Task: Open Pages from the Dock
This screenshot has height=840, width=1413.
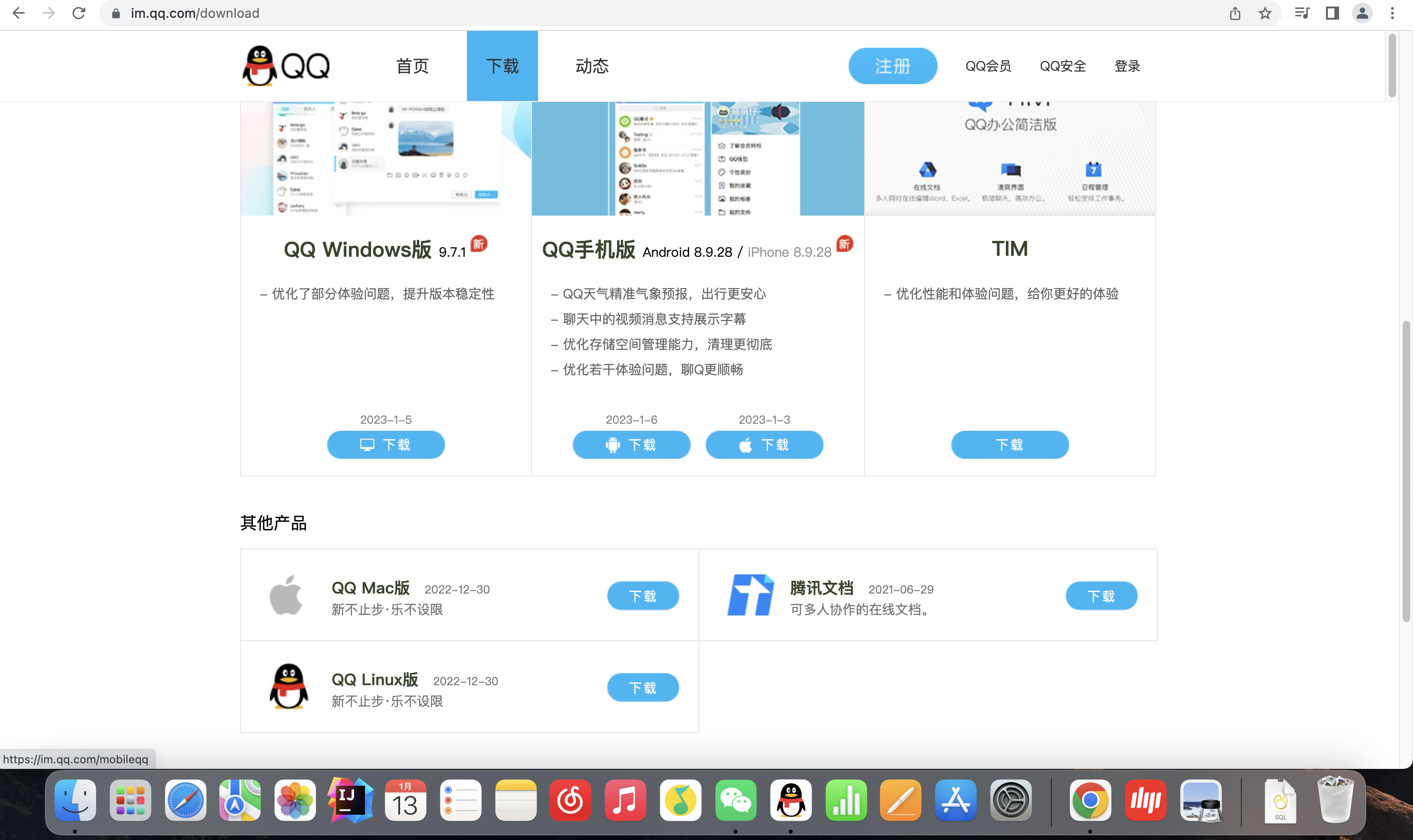Action: [901, 800]
